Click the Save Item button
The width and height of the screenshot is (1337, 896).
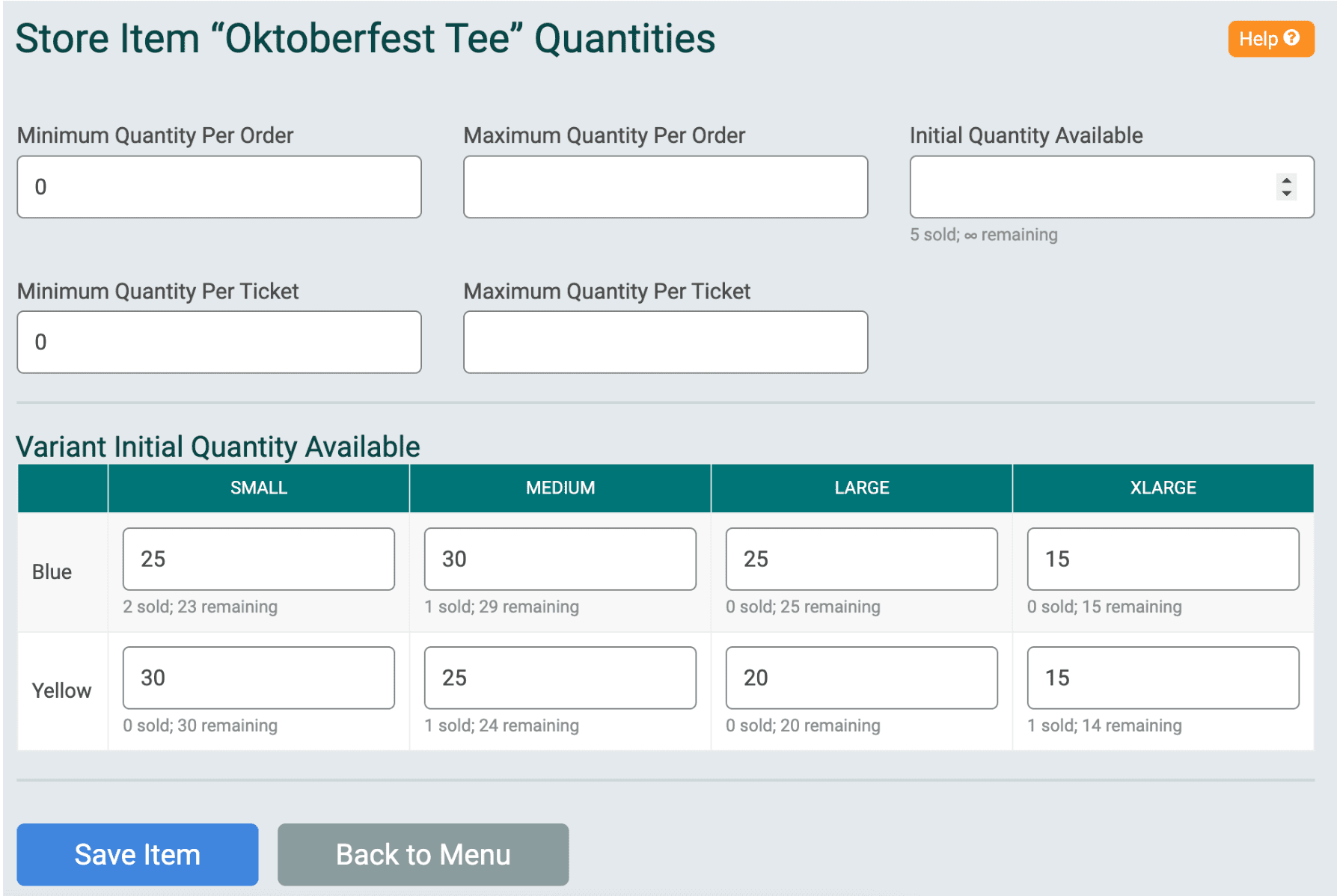point(137,853)
